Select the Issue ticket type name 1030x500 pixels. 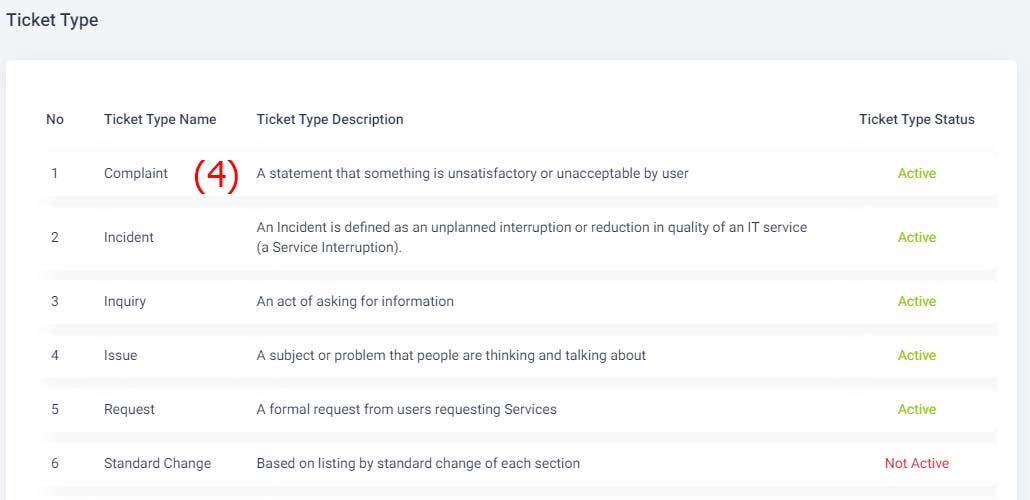coord(120,355)
